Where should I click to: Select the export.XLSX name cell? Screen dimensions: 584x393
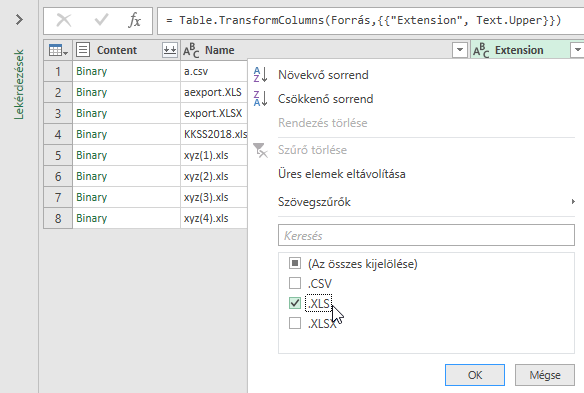click(x=214, y=113)
